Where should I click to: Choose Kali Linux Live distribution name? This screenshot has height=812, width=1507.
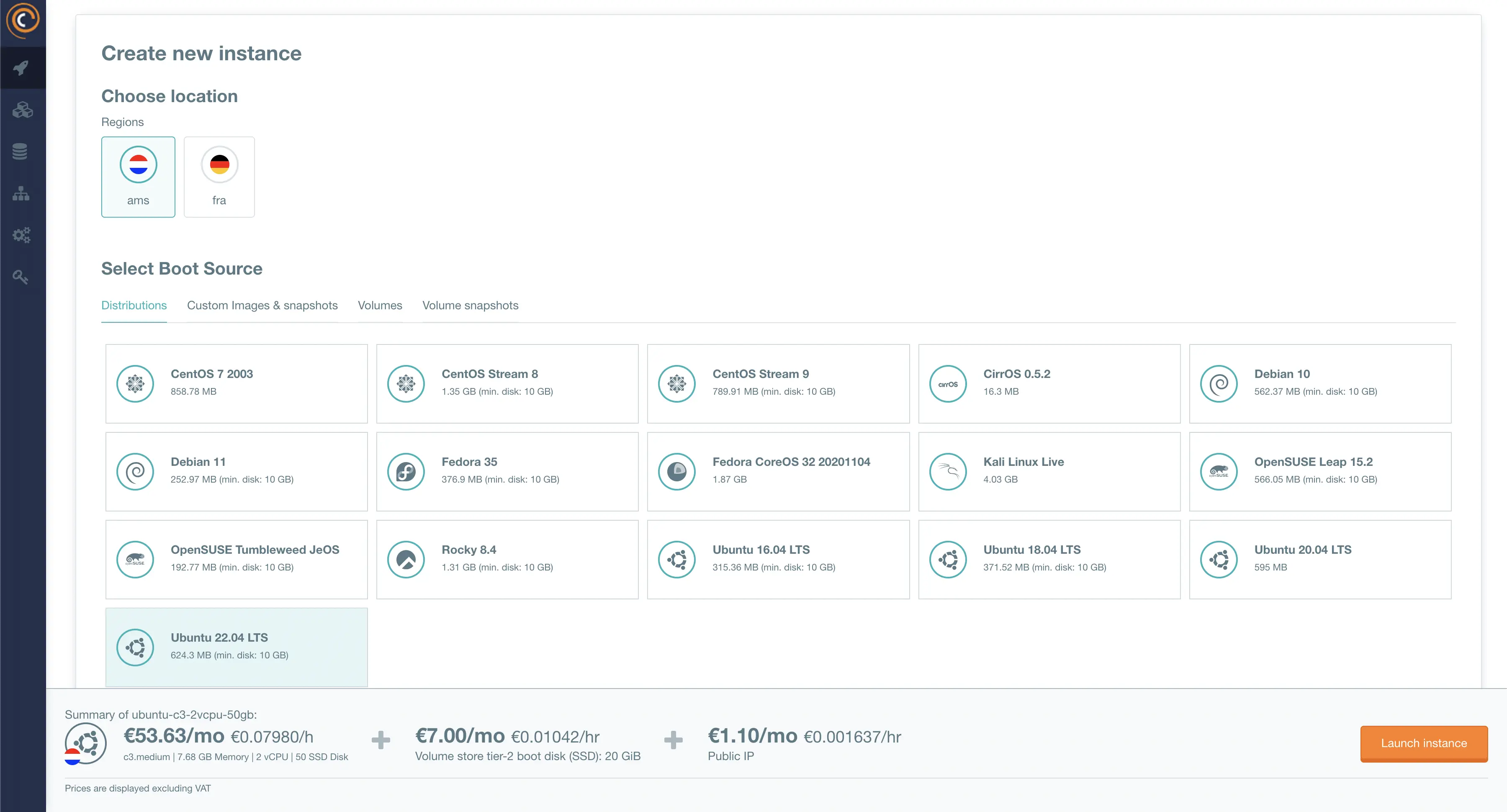tap(1023, 462)
